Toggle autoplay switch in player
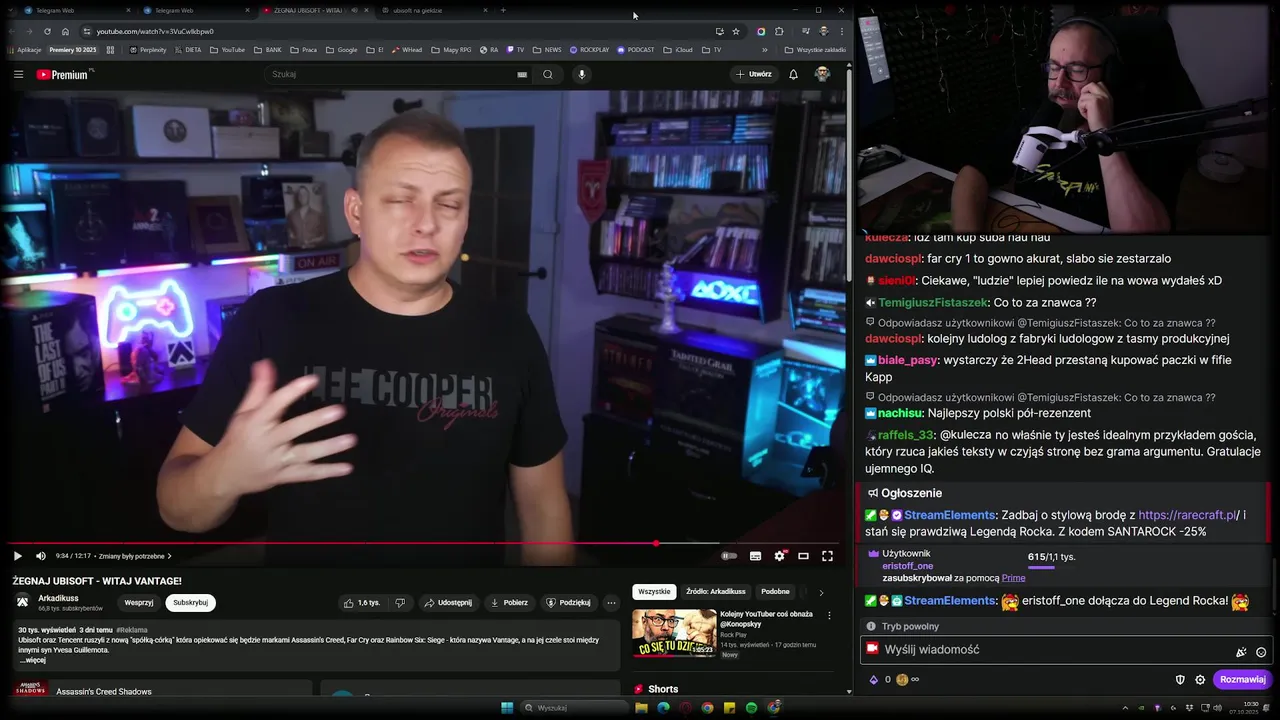This screenshot has height=720, width=1280. coord(730,556)
